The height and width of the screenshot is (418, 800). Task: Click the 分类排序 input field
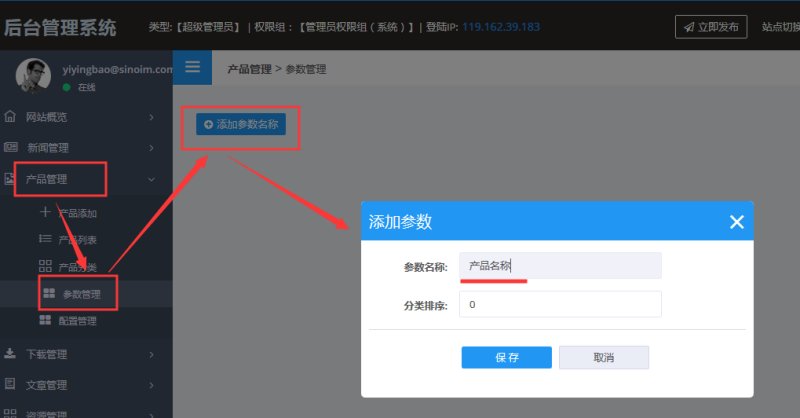pos(560,304)
